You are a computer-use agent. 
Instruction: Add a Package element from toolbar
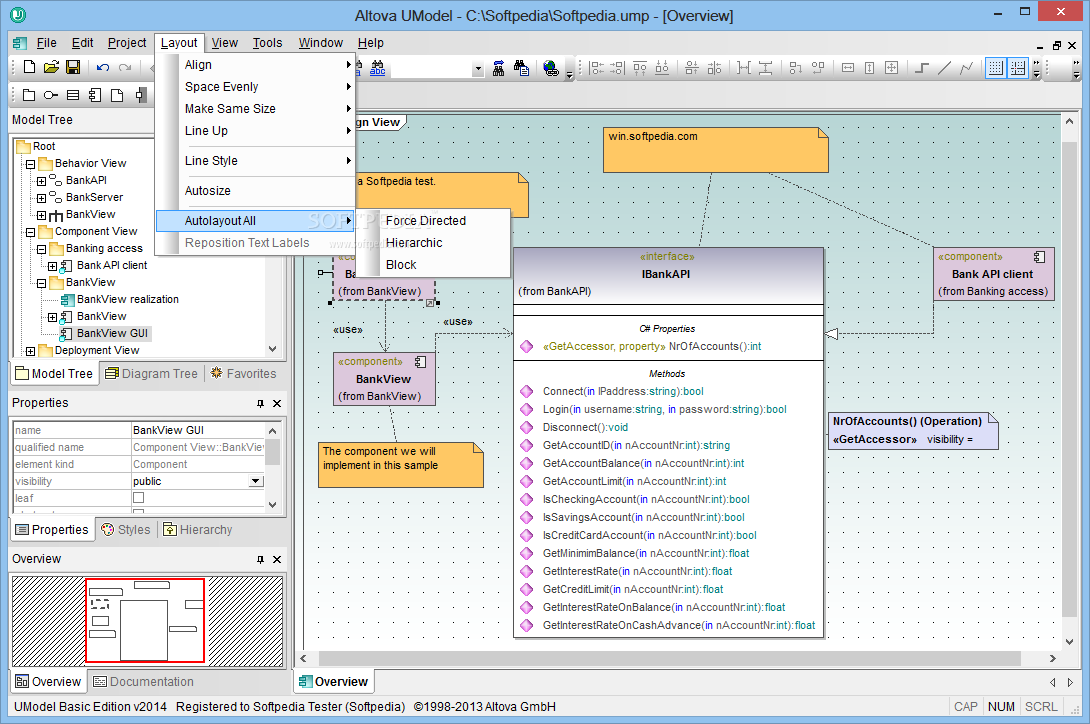(x=29, y=95)
